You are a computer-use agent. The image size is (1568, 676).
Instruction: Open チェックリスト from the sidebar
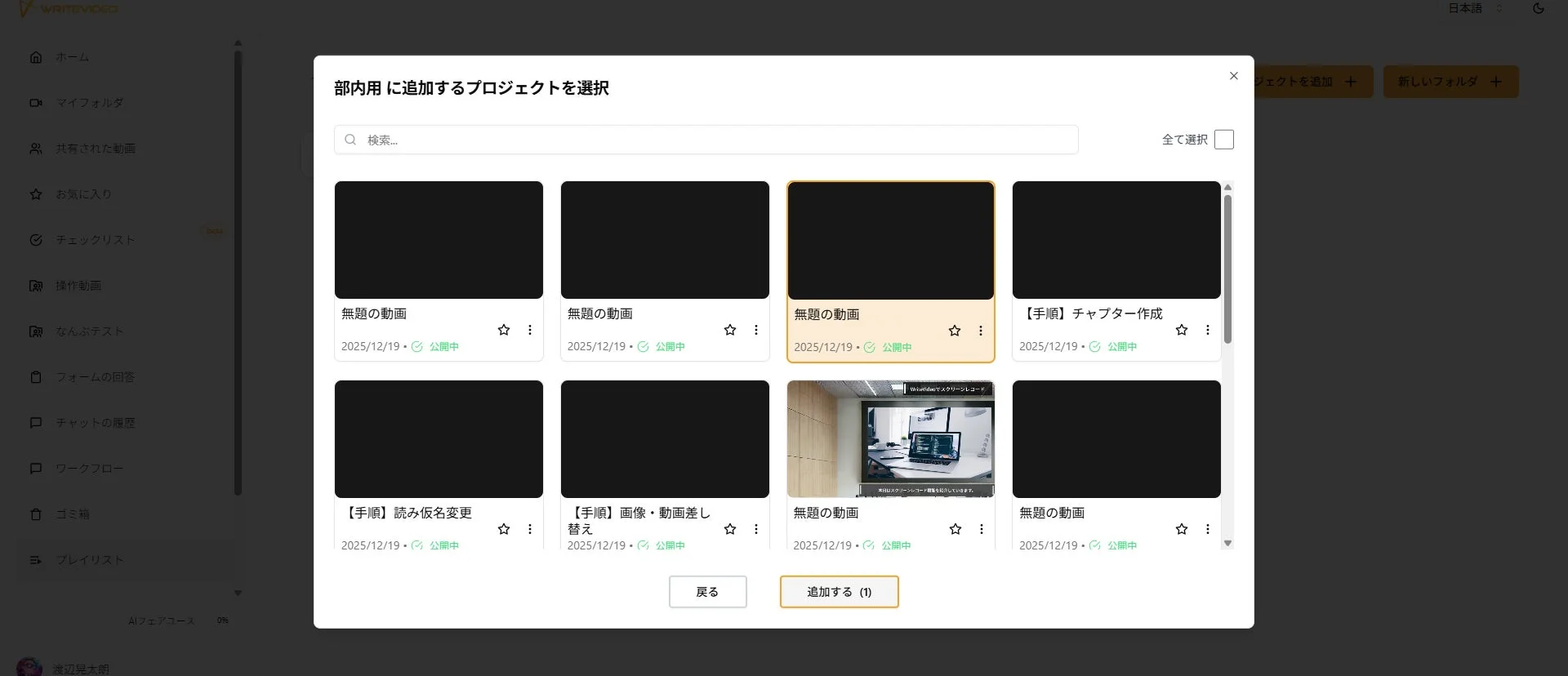click(95, 240)
